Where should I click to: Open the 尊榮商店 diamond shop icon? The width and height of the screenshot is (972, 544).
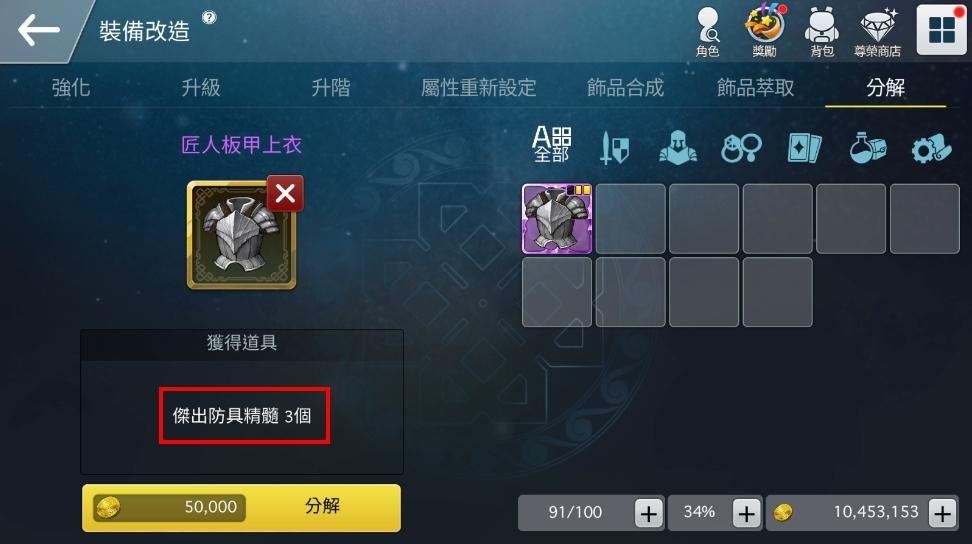[x=877, y=32]
